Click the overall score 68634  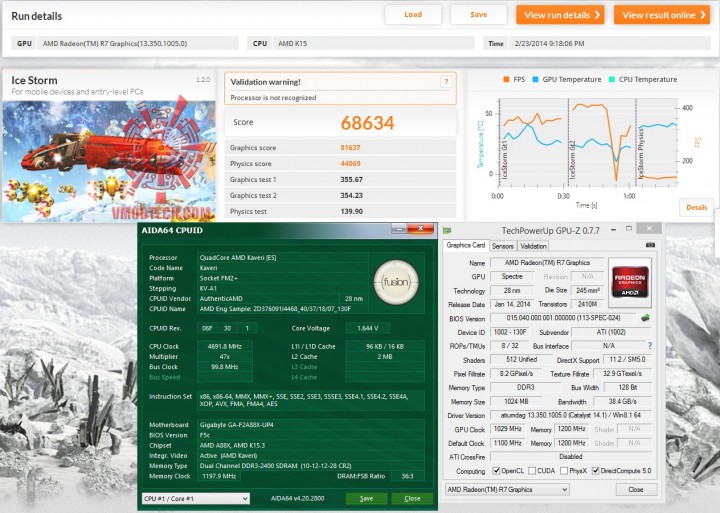(367, 123)
